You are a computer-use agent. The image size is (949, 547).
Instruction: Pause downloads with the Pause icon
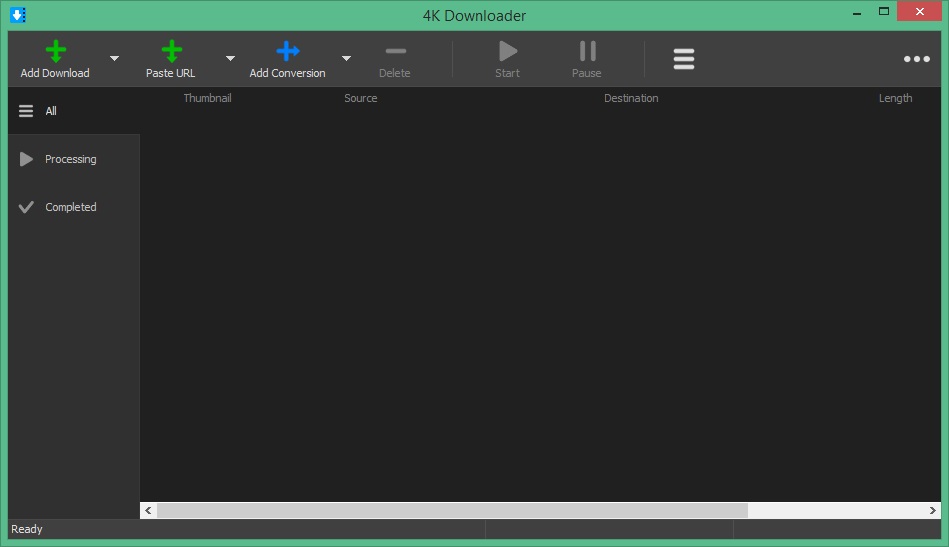tap(588, 51)
